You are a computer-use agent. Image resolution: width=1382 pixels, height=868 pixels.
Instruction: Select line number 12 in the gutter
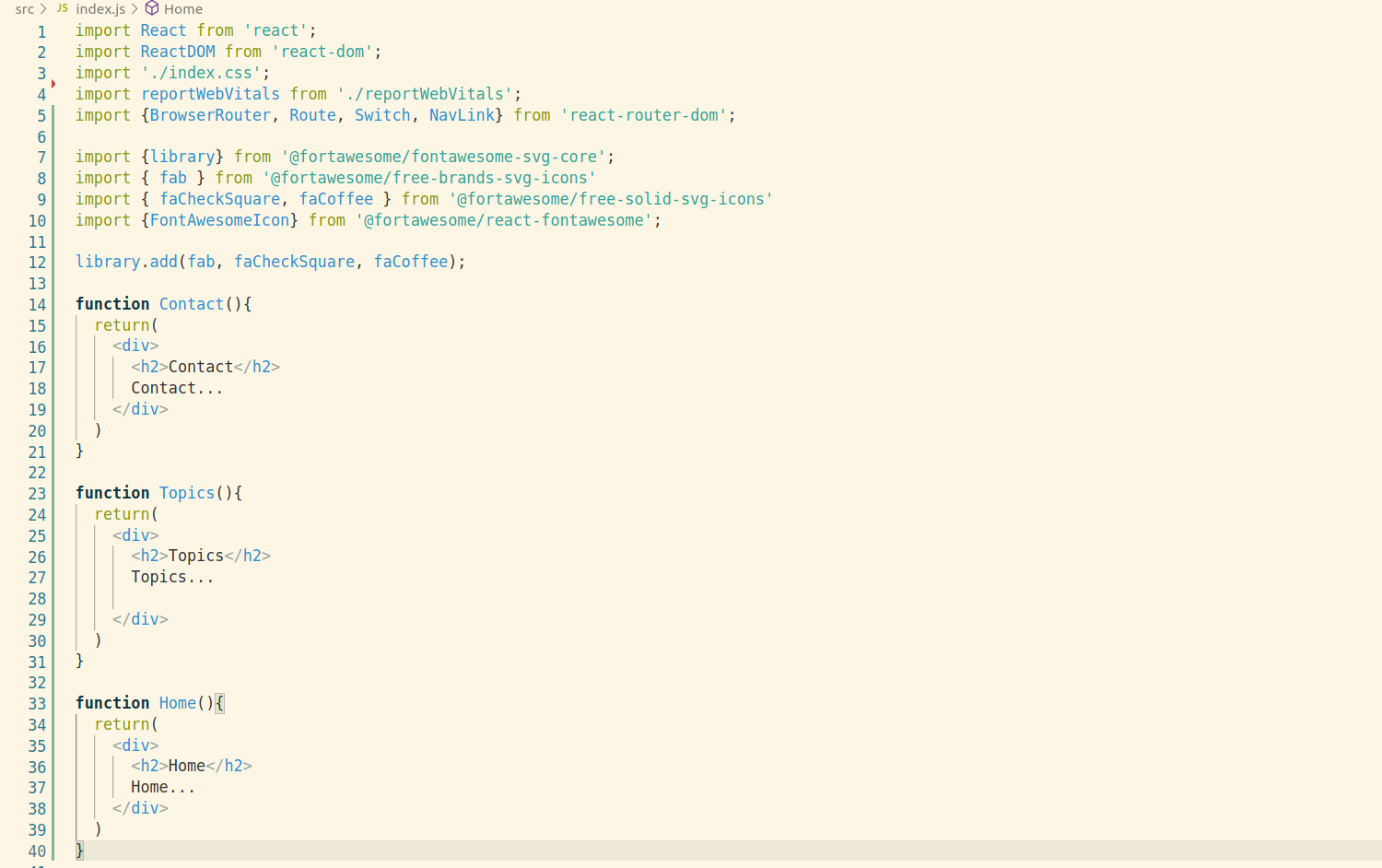(x=37, y=263)
